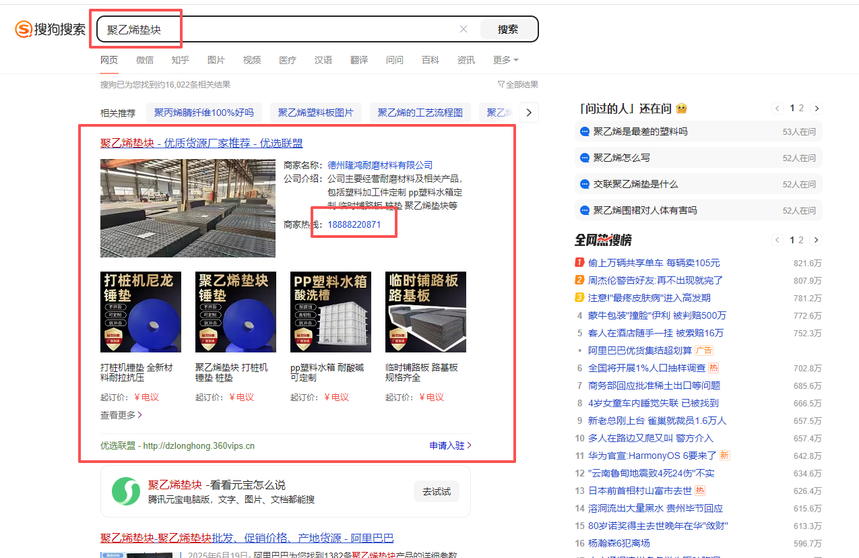Image resolution: width=859 pixels, height=558 pixels.
Task: Click the 搜索 search button
Action: coord(507,30)
